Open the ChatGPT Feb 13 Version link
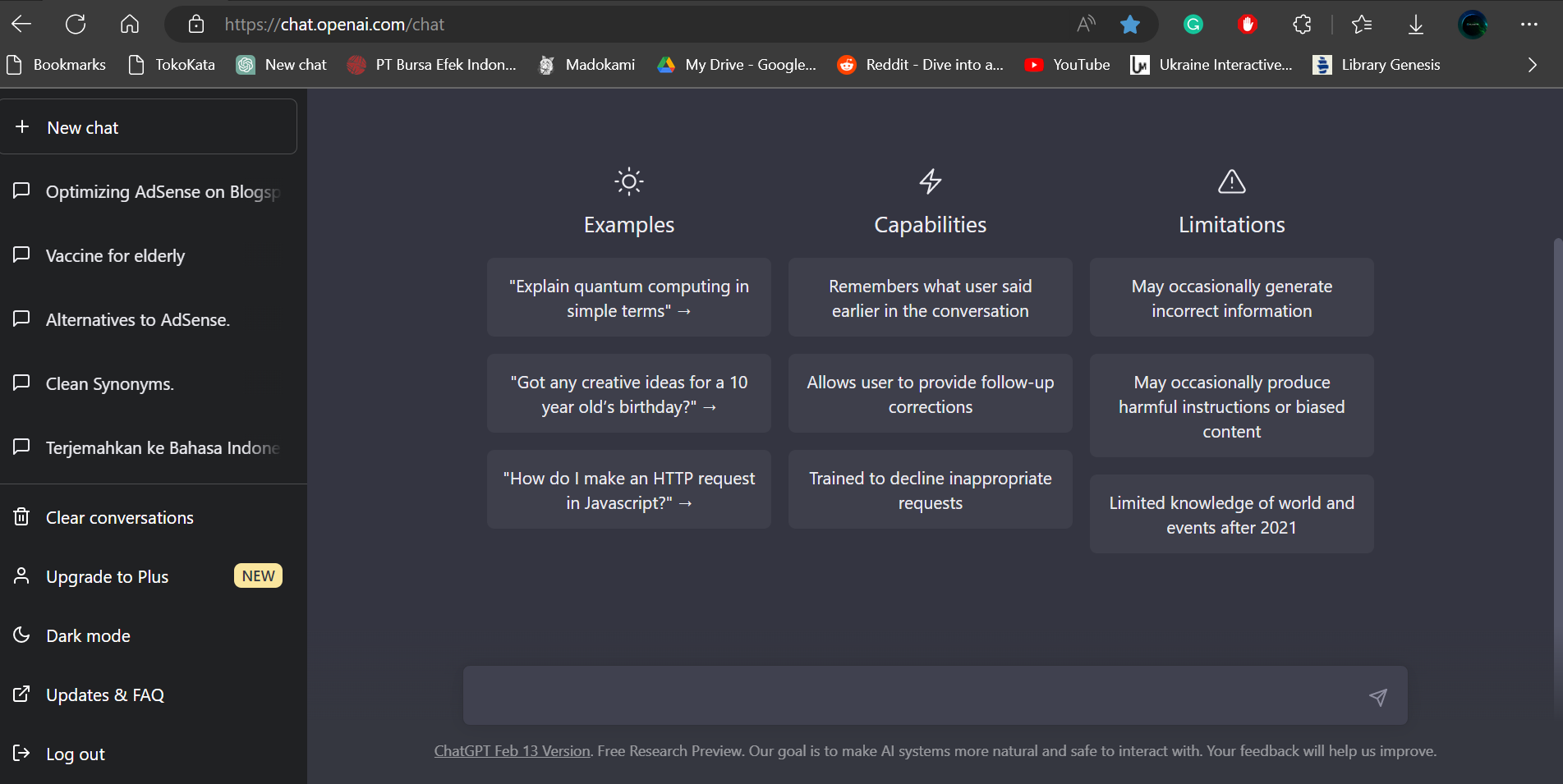The image size is (1563, 784). point(511,750)
